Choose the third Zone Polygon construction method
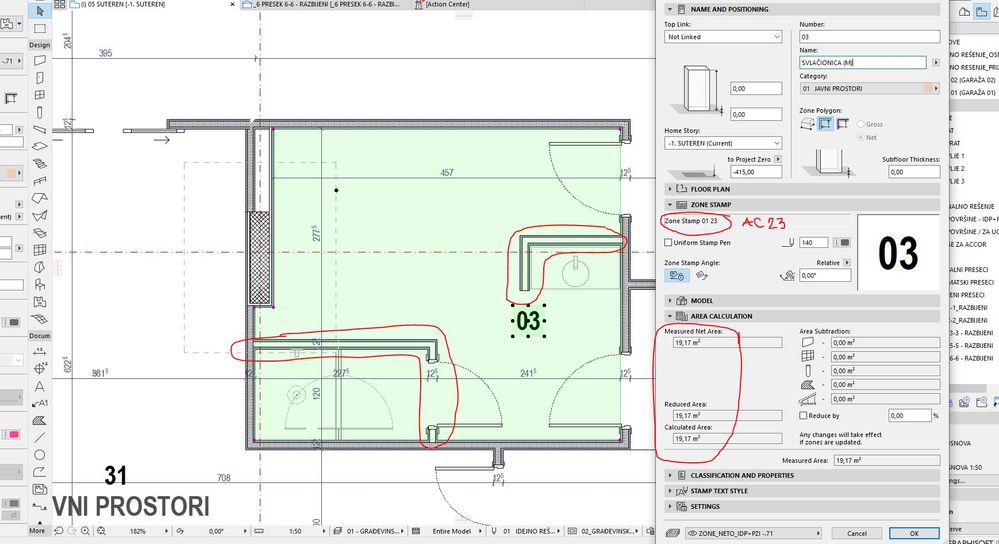Viewport: 999px width, 544px height. coord(842,124)
